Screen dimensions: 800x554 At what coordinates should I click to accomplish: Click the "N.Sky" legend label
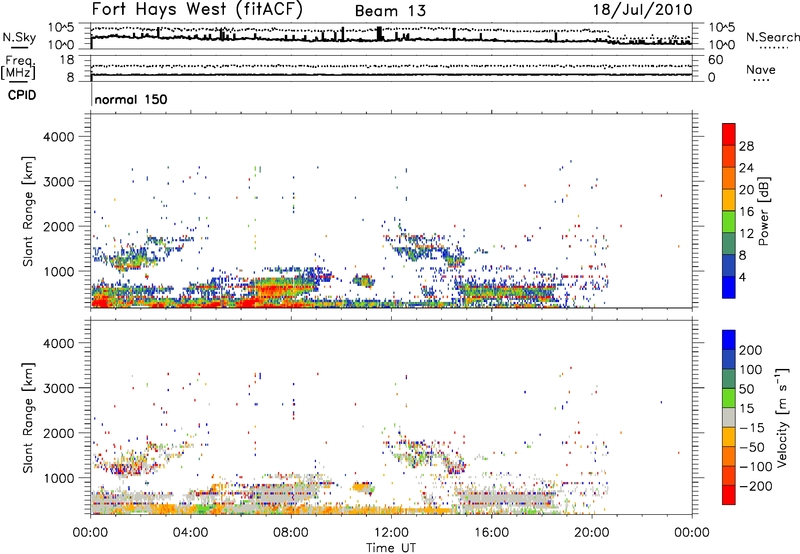19,37
